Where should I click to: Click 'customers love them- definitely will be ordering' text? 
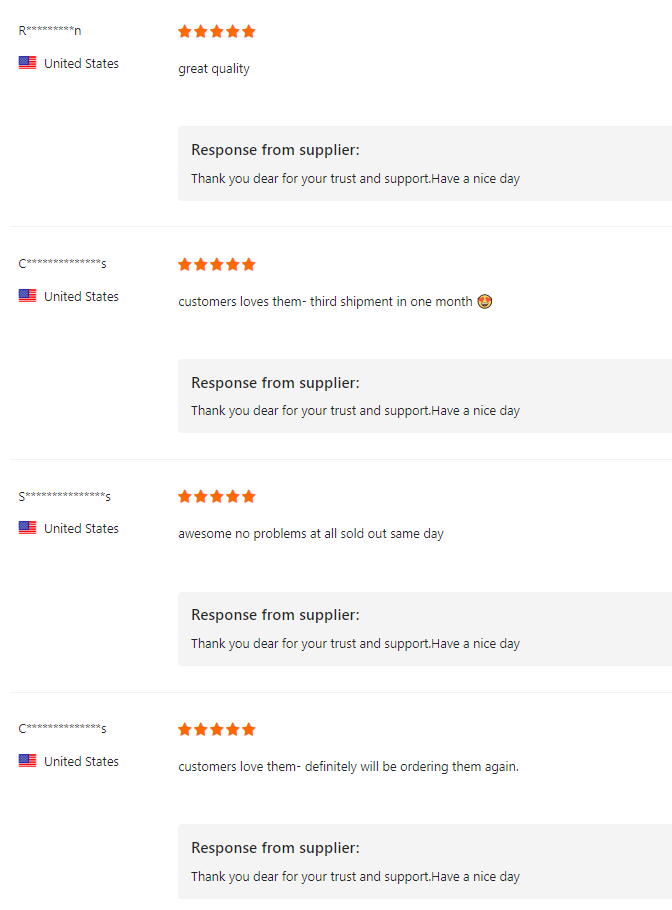pyautogui.click(x=349, y=766)
